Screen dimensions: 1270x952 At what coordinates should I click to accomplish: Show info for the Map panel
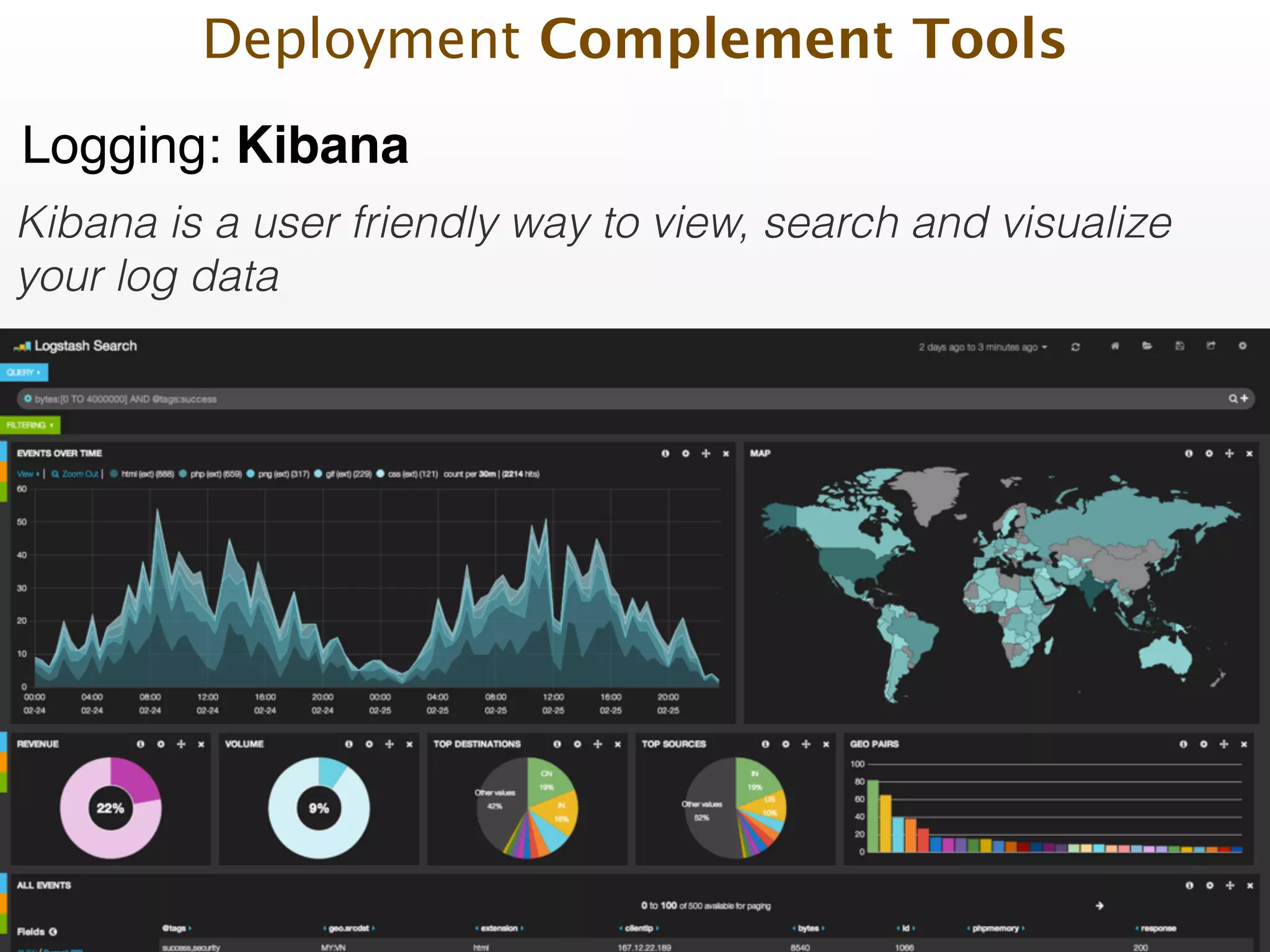coord(1189,454)
